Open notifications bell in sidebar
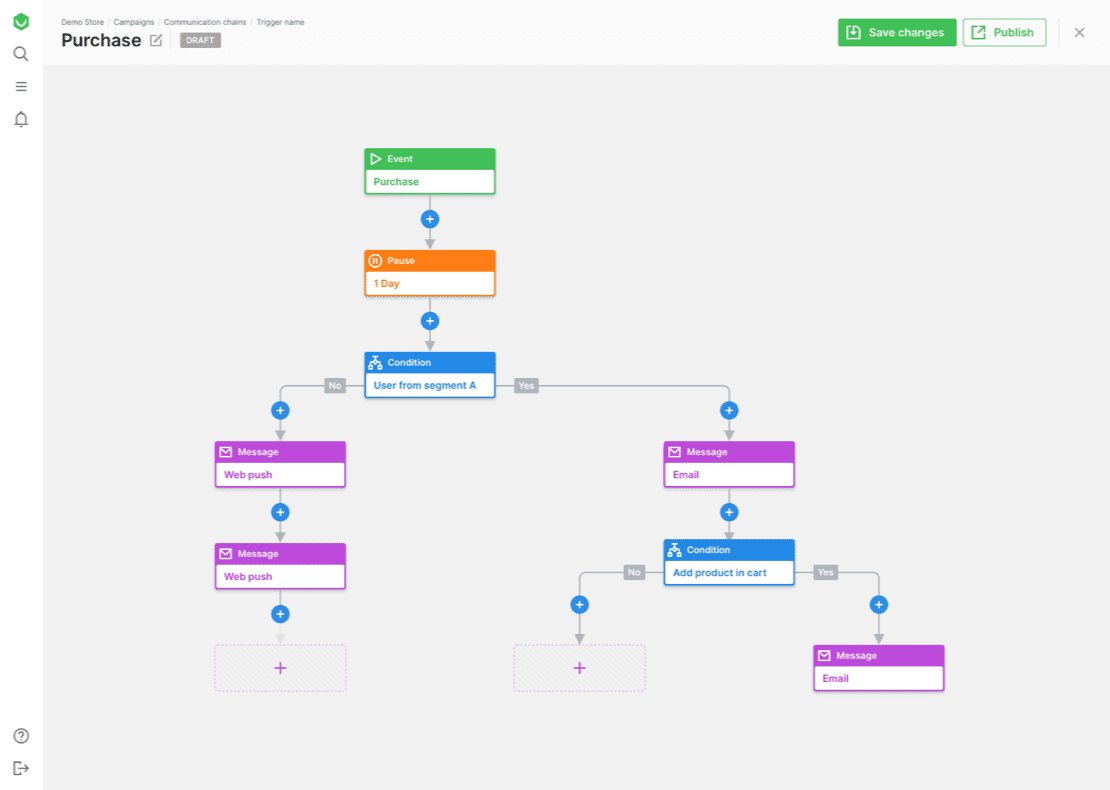 tap(21, 119)
